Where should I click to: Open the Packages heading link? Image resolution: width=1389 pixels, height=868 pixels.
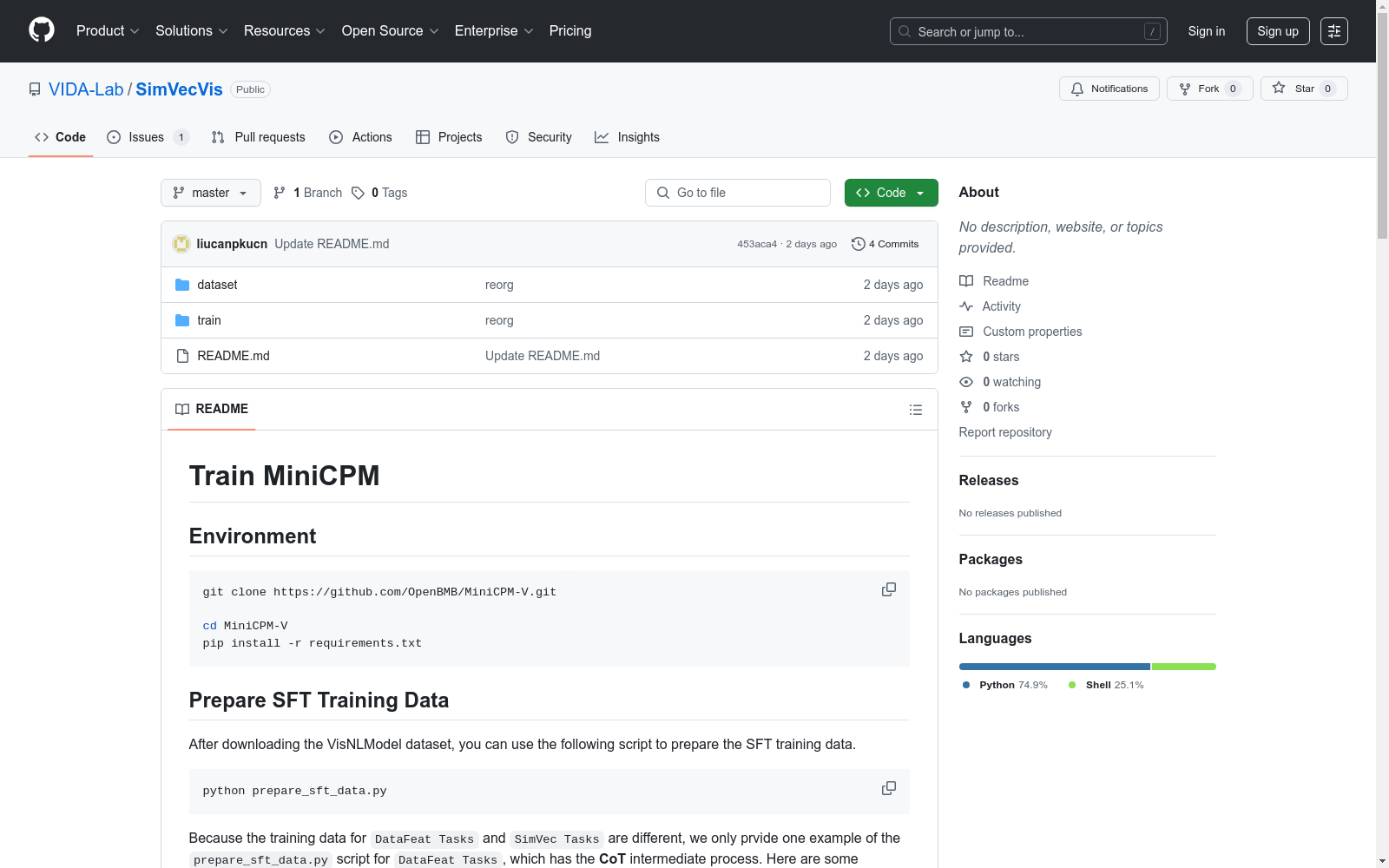tap(991, 559)
